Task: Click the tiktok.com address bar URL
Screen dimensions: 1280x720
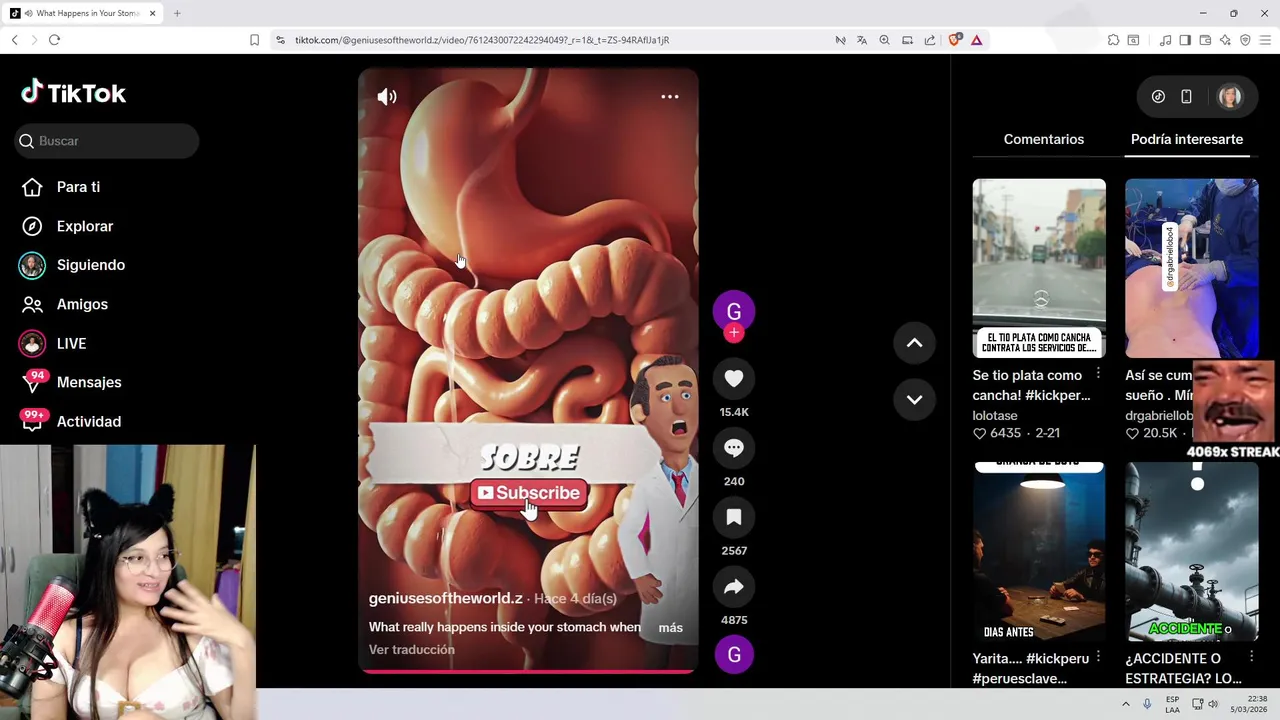Action: coord(482,40)
